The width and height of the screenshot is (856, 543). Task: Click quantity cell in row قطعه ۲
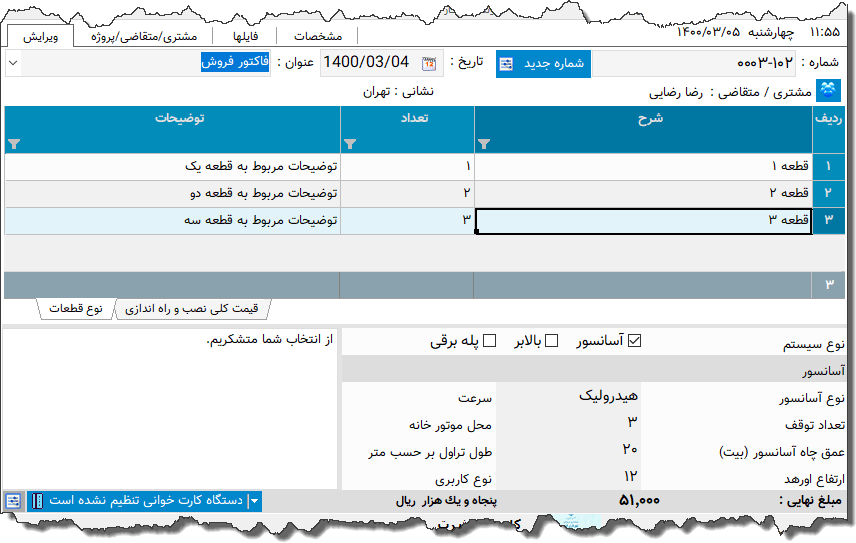[407, 193]
